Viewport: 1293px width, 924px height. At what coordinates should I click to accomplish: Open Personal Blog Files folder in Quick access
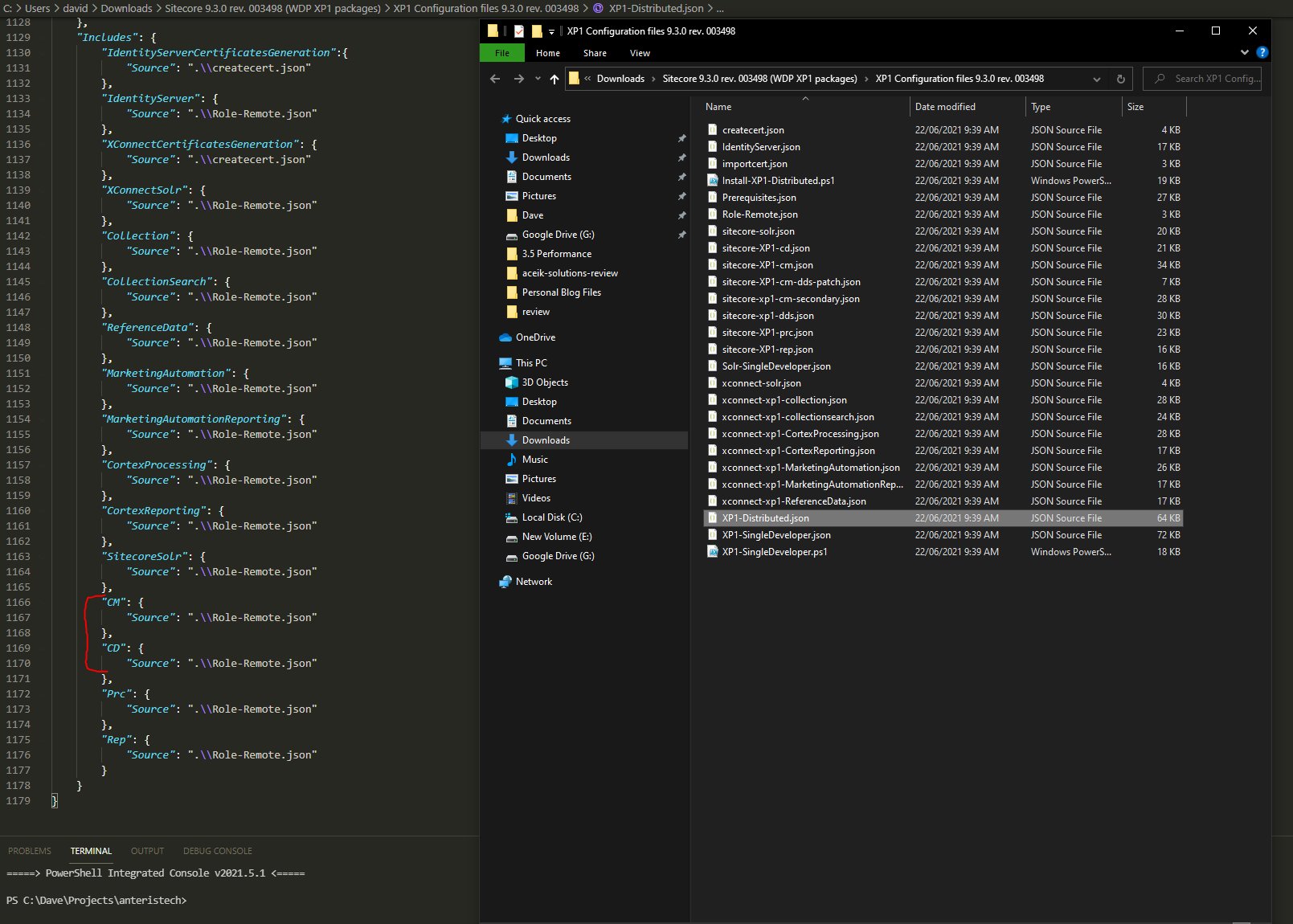click(x=561, y=292)
